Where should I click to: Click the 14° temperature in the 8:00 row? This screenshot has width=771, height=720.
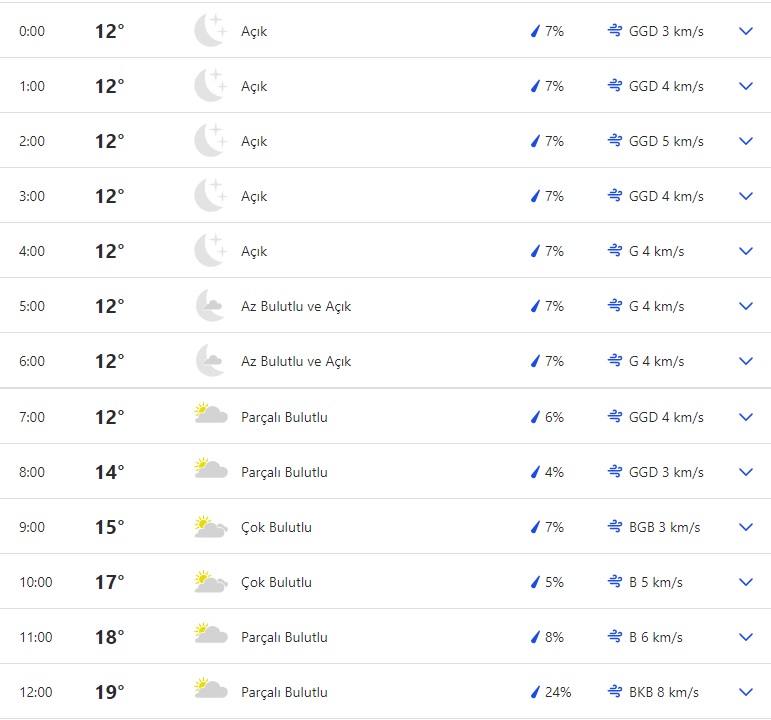(x=109, y=472)
